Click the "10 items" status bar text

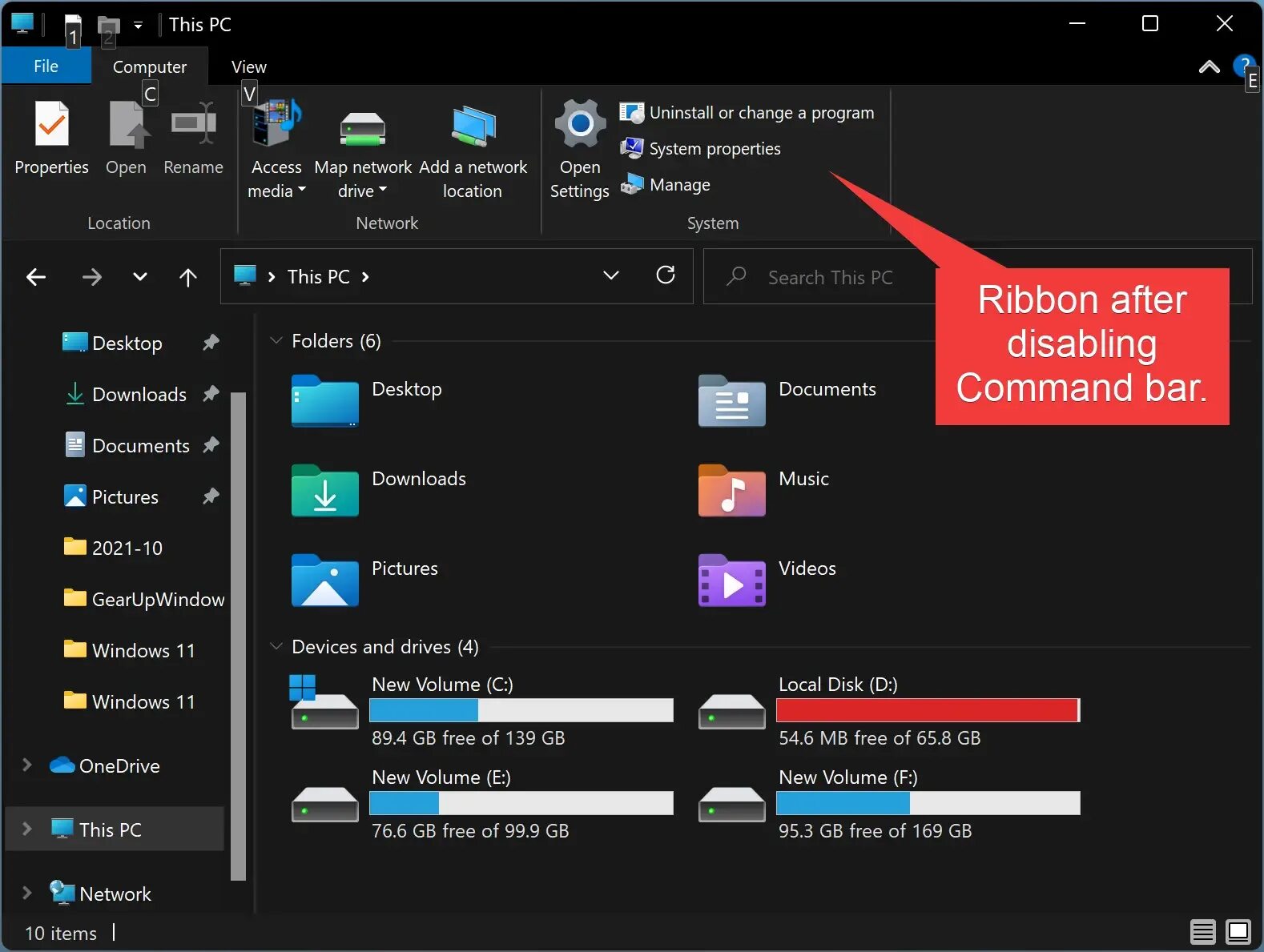point(61,934)
